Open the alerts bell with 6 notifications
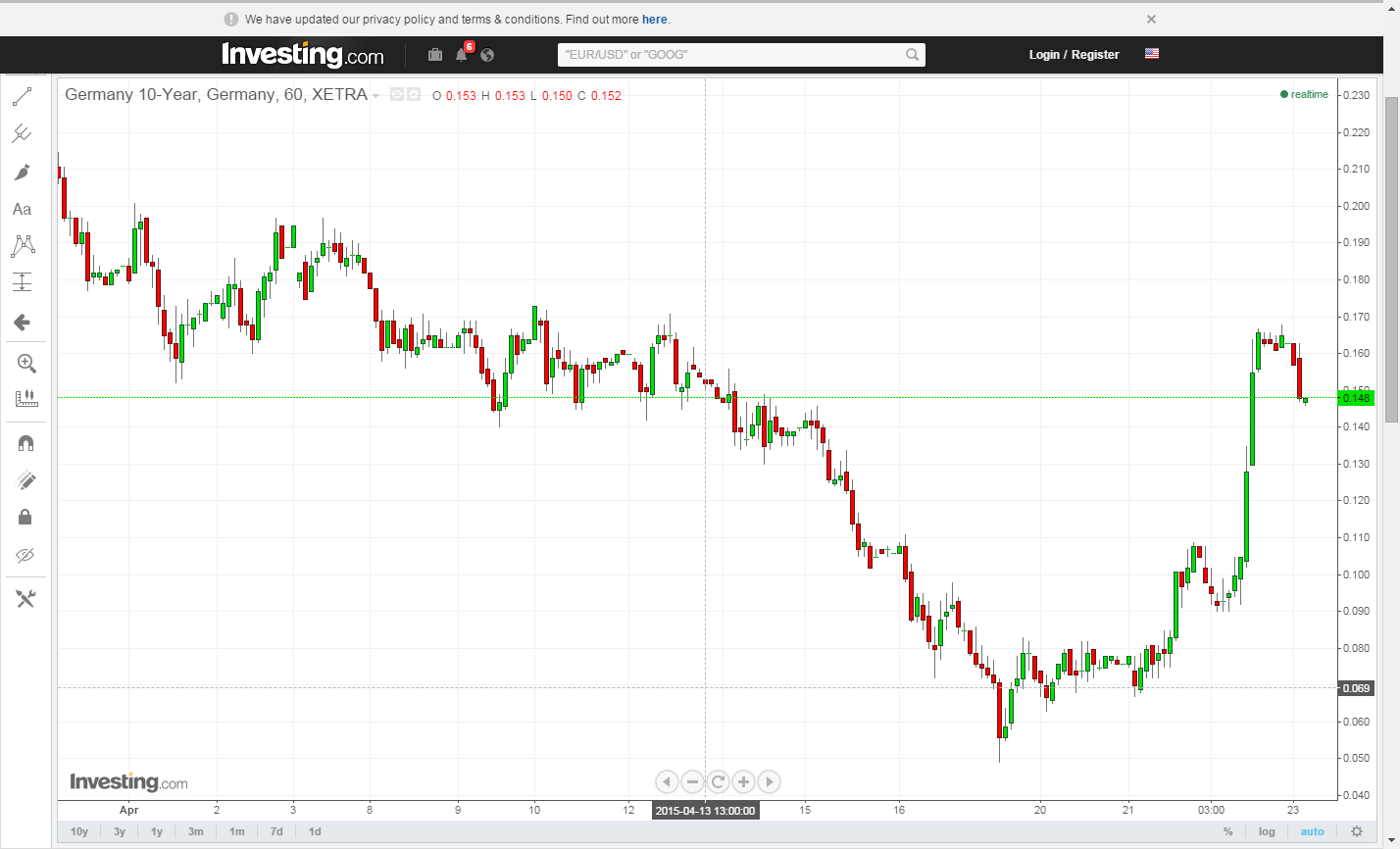The image size is (1400, 849). click(x=462, y=54)
